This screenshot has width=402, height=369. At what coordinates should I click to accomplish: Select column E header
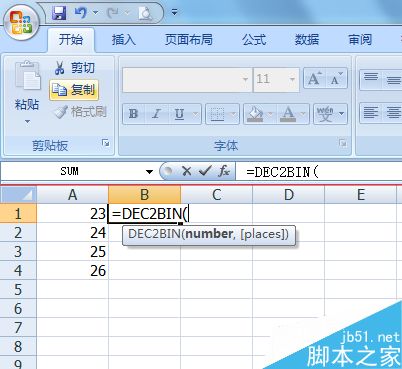[x=361, y=195]
